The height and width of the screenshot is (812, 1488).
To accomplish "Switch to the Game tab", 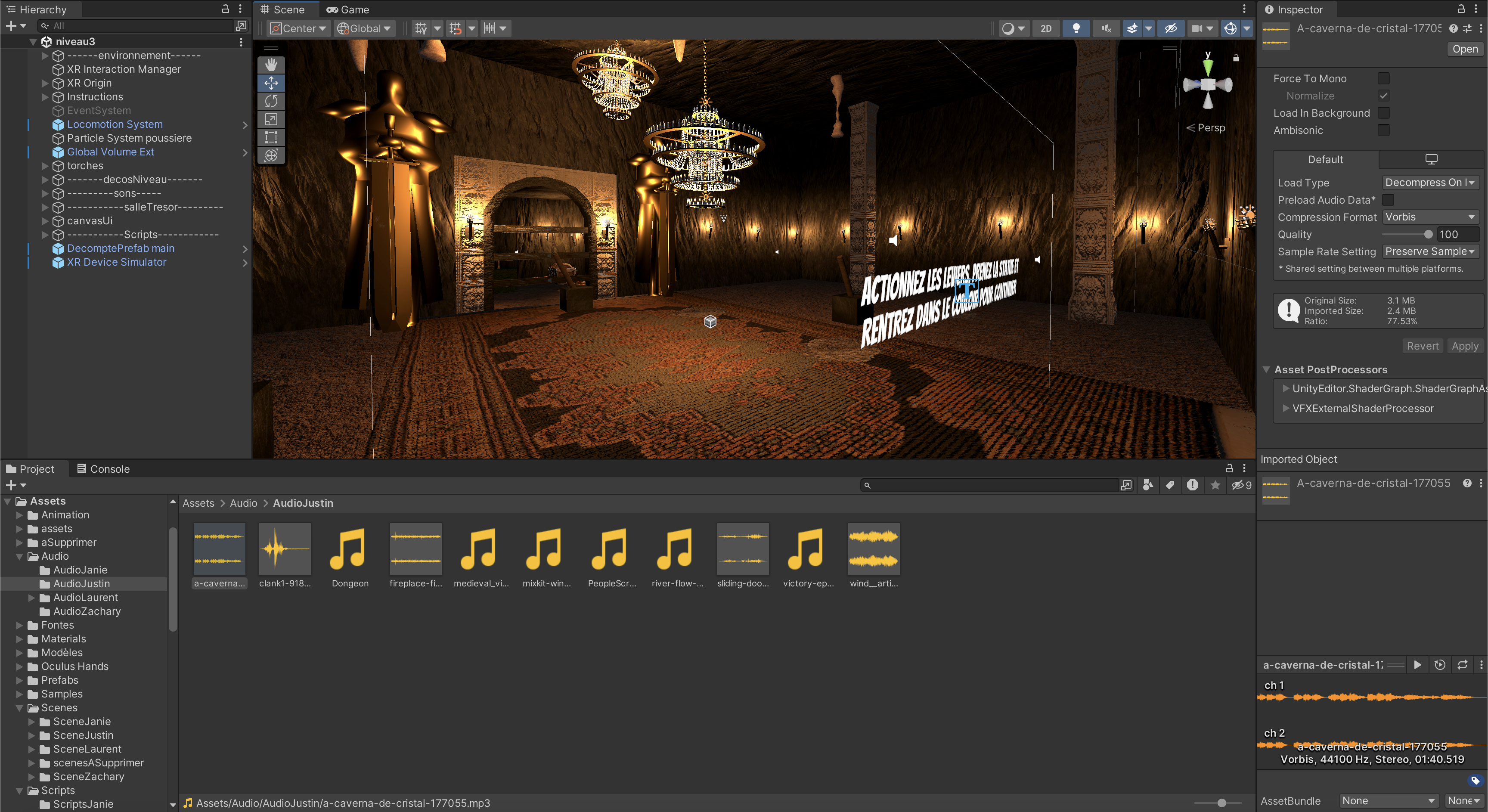I will 348,9.
